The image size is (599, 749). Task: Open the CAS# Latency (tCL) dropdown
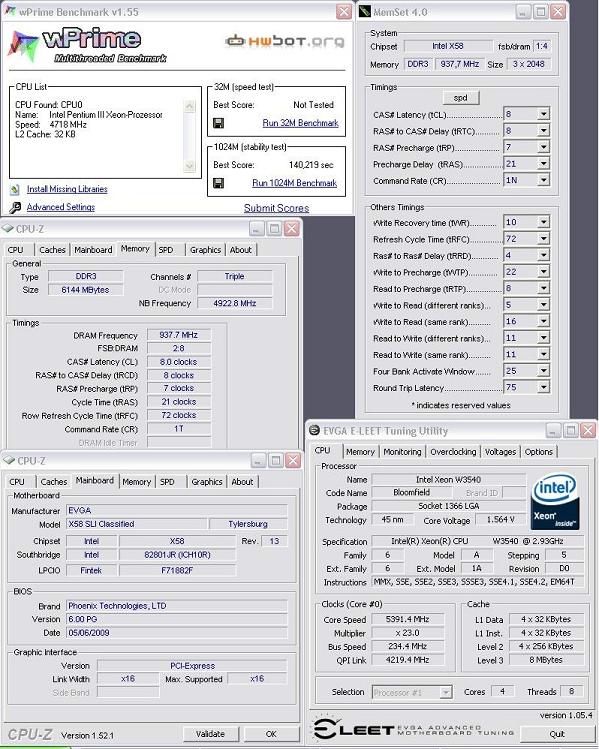tap(543, 114)
